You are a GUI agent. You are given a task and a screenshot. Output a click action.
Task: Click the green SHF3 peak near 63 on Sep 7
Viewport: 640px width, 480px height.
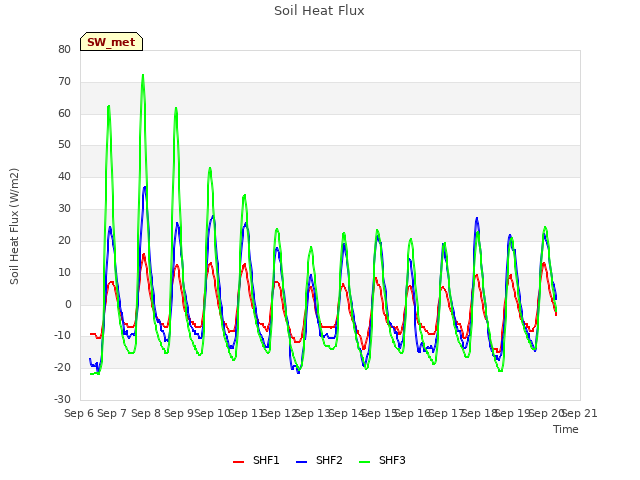[x=109, y=106]
